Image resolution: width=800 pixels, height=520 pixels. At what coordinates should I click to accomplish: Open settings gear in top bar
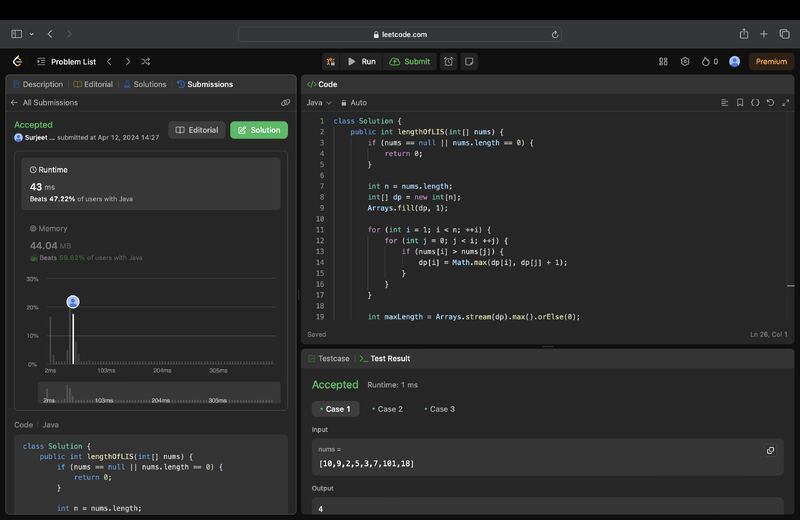coord(685,61)
